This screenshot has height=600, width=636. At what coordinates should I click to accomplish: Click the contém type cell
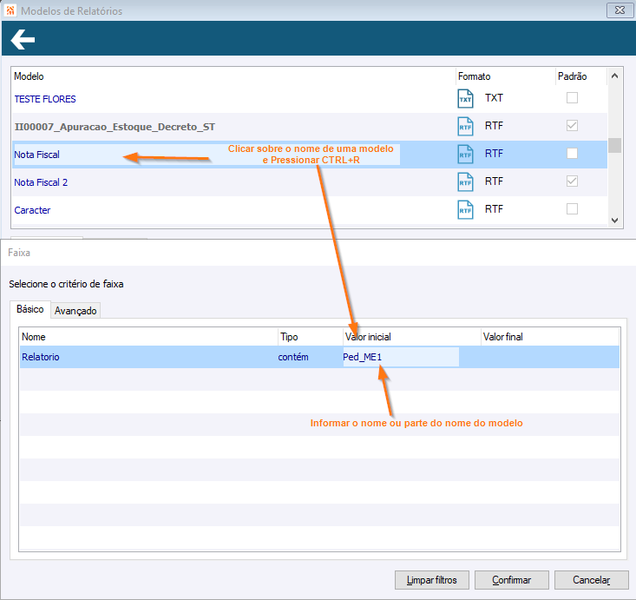pyautogui.click(x=293, y=357)
